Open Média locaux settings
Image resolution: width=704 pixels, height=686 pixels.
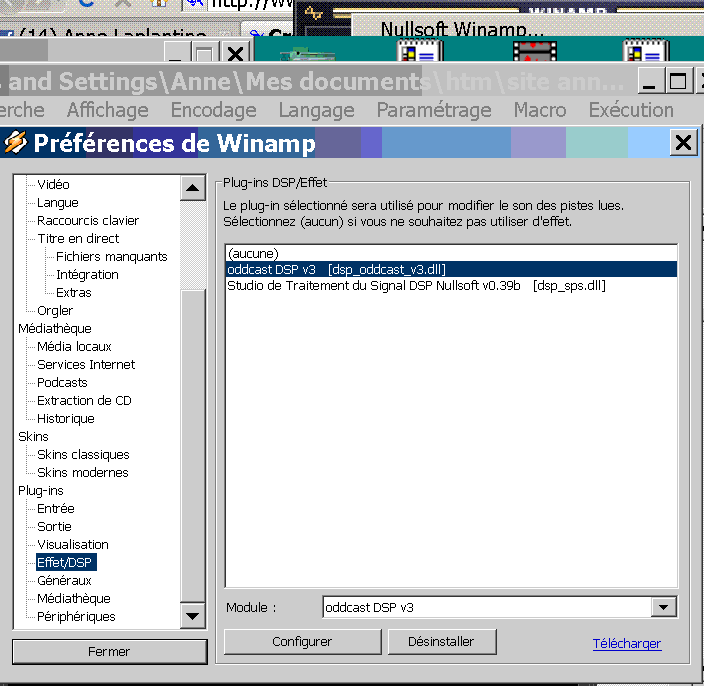74,346
